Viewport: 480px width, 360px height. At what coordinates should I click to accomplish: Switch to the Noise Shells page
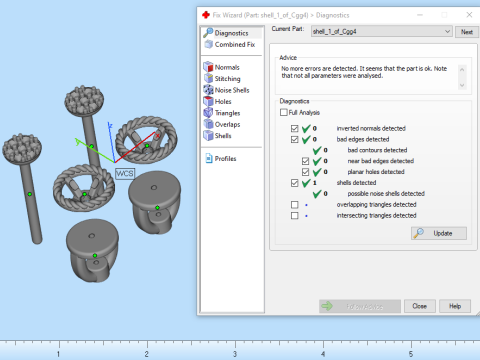232,90
